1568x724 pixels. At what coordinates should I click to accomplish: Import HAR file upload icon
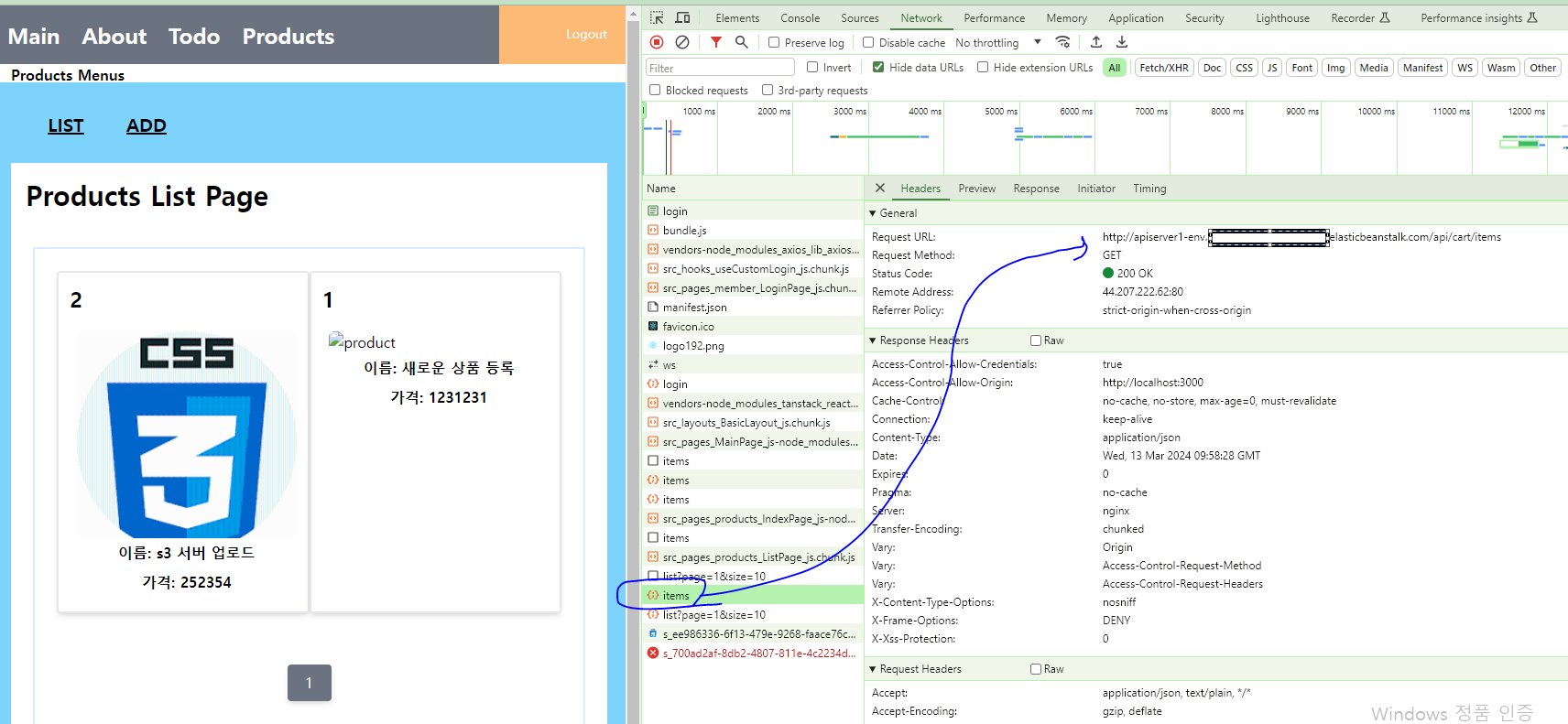[1096, 42]
